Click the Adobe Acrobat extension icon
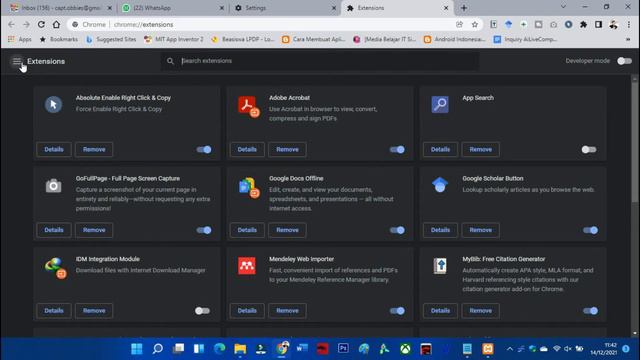This screenshot has width=640, height=360. coord(248,106)
